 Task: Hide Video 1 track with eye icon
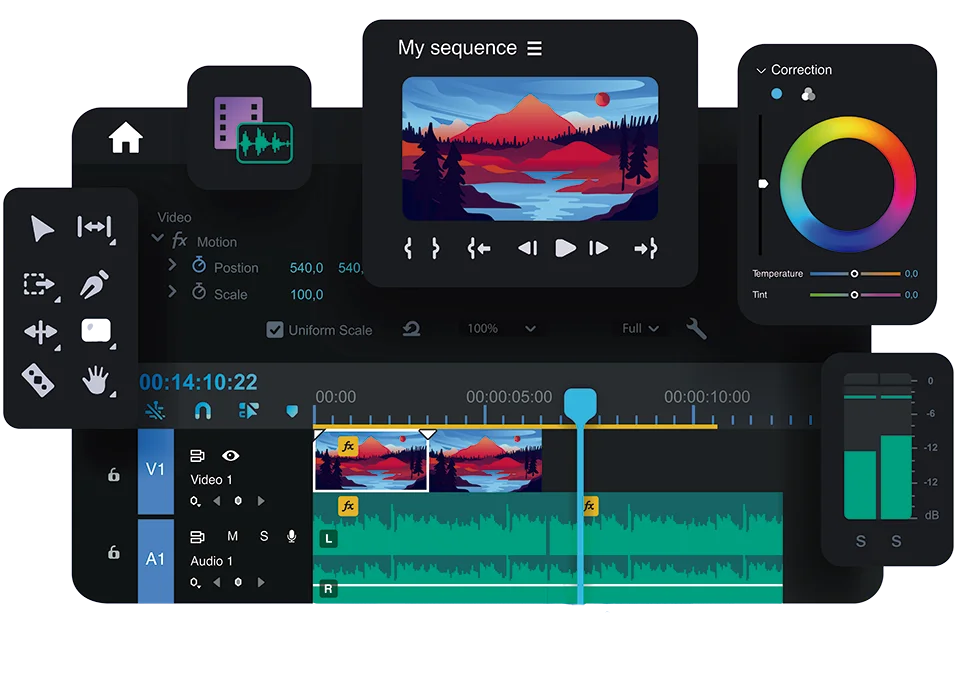[231, 456]
